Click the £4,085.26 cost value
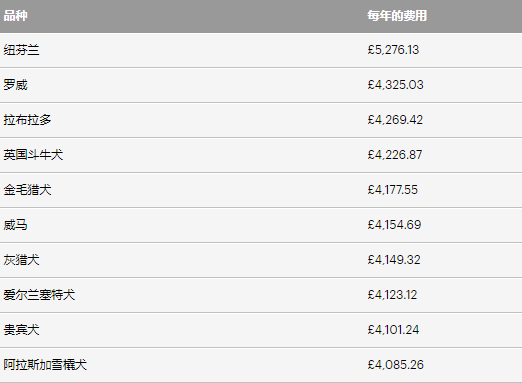The image size is (522, 383). 395,365
